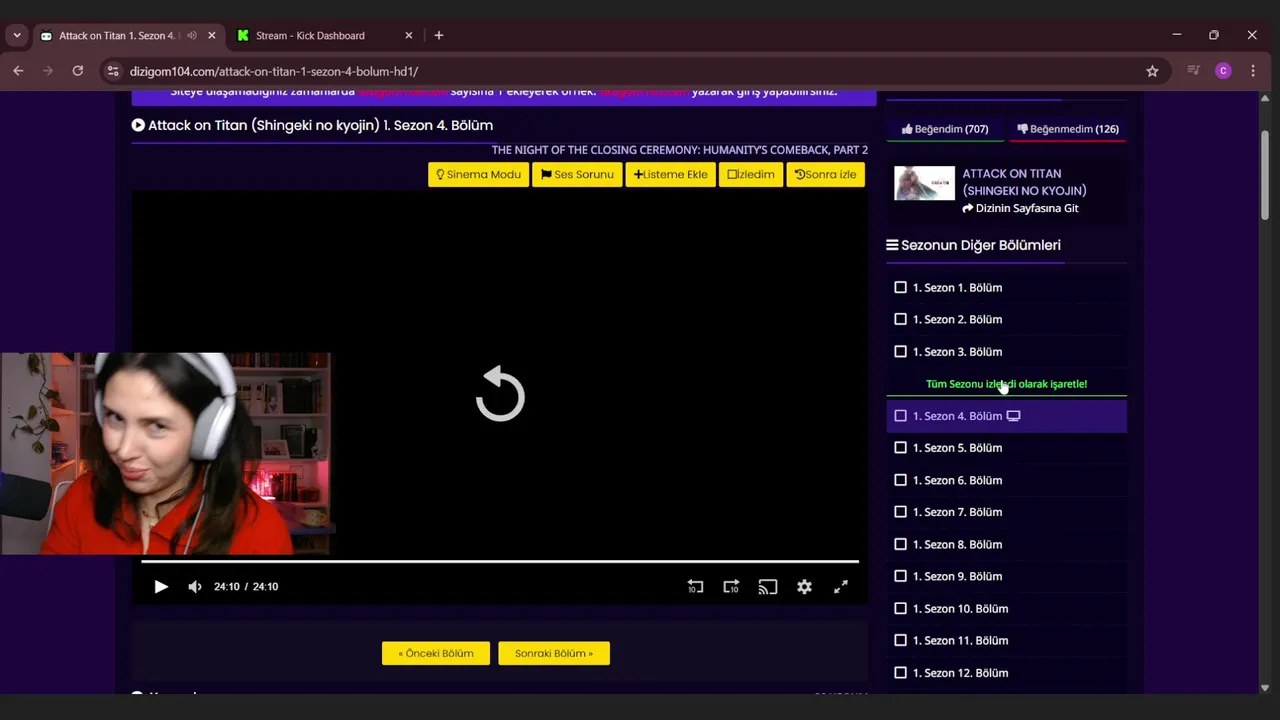This screenshot has height=720, width=1280.
Task: Click the scrollbar down arrow
Action: coord(1265,688)
